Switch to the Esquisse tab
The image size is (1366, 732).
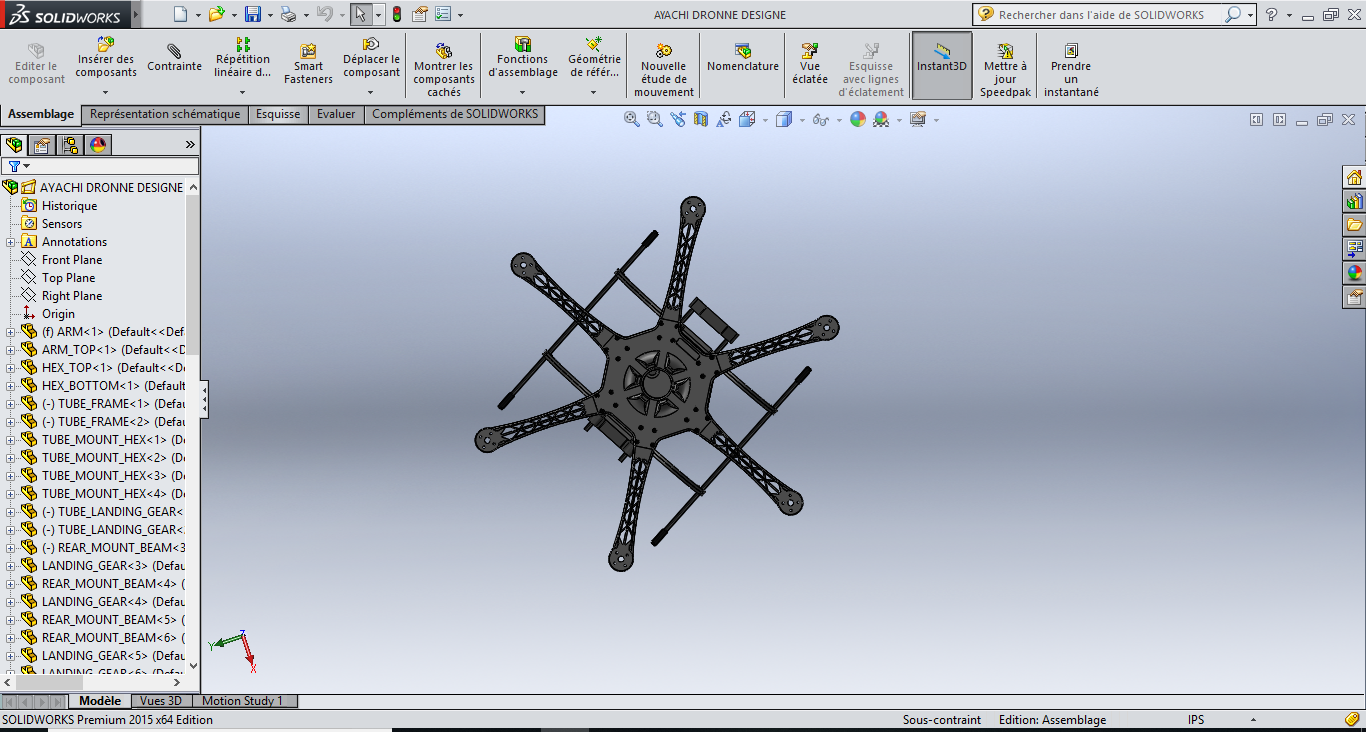click(x=278, y=114)
